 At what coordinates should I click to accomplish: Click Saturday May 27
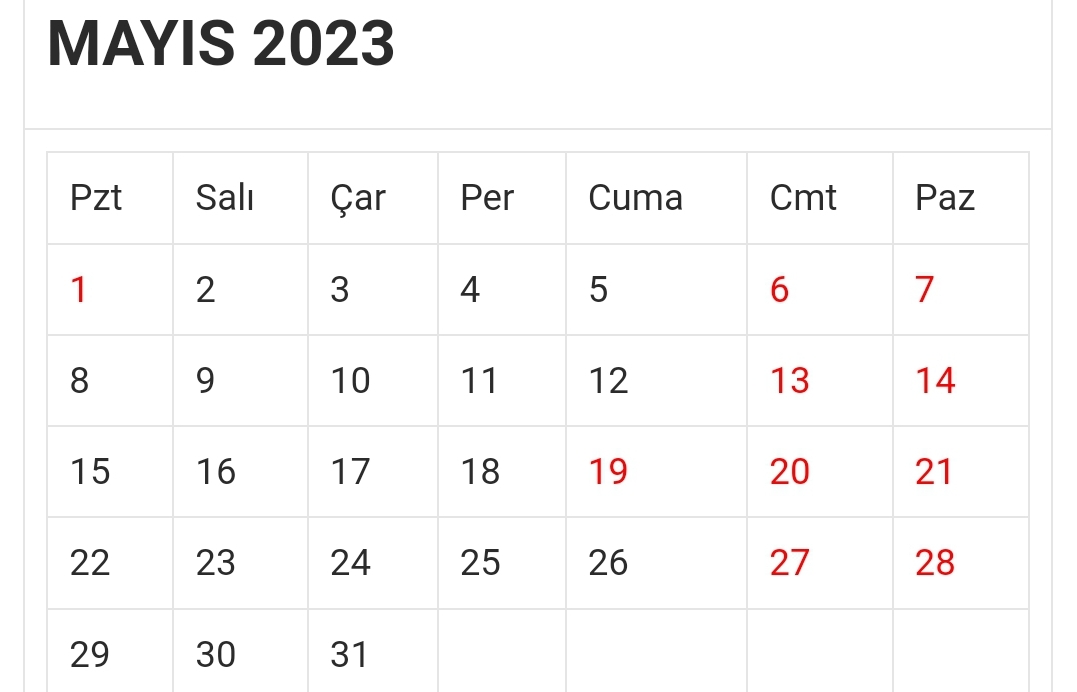[x=789, y=563]
